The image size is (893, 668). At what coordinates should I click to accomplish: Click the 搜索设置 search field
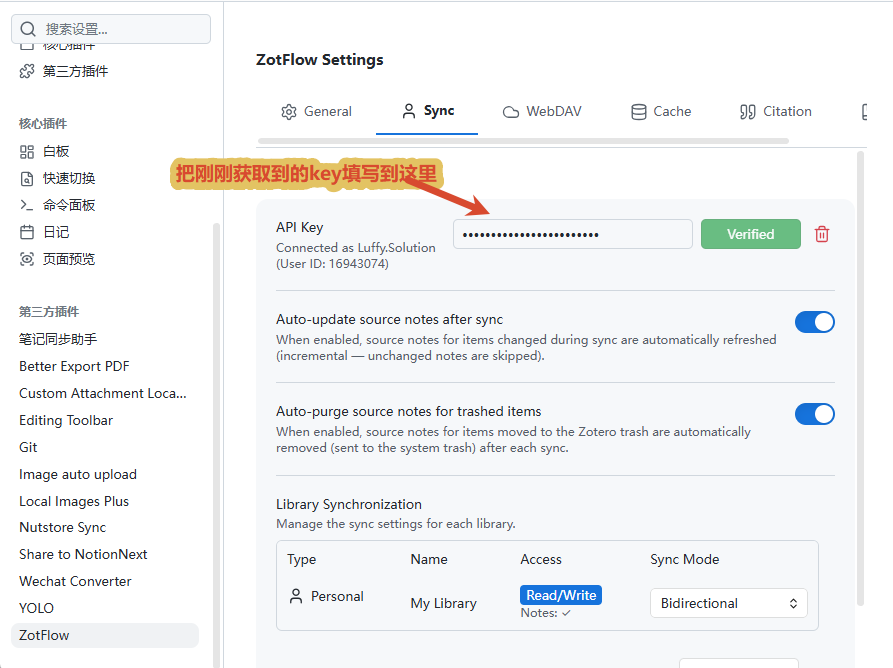[111, 29]
